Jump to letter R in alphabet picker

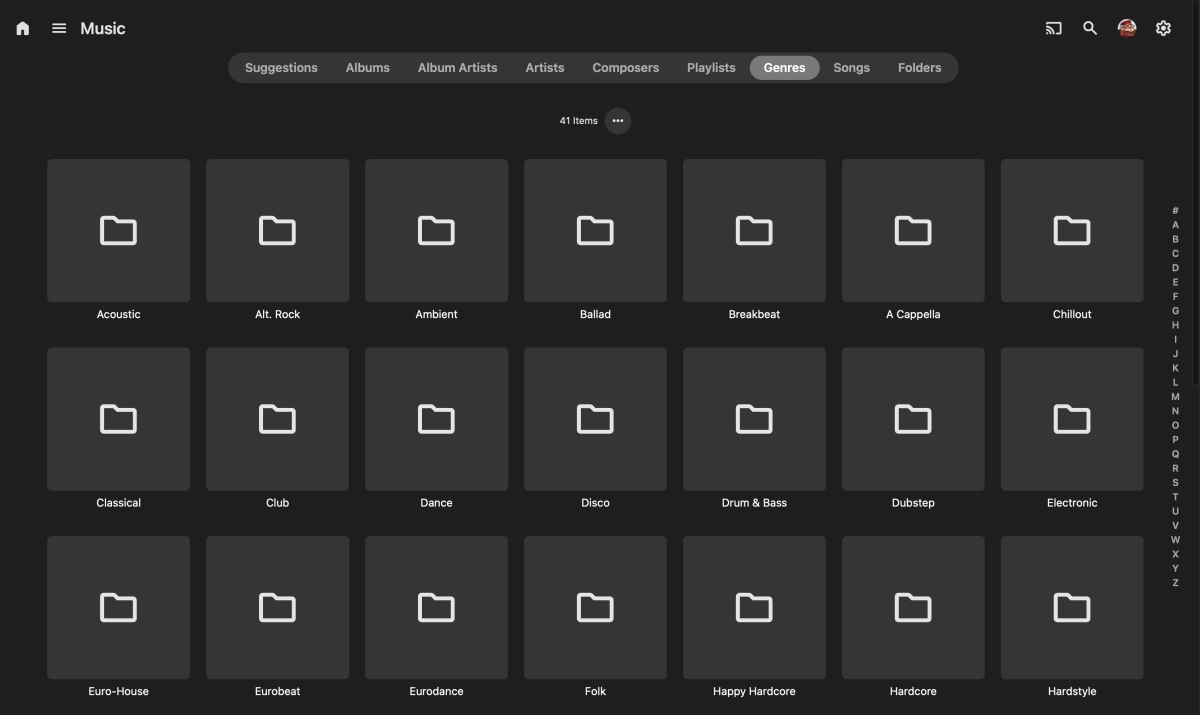tap(1175, 468)
